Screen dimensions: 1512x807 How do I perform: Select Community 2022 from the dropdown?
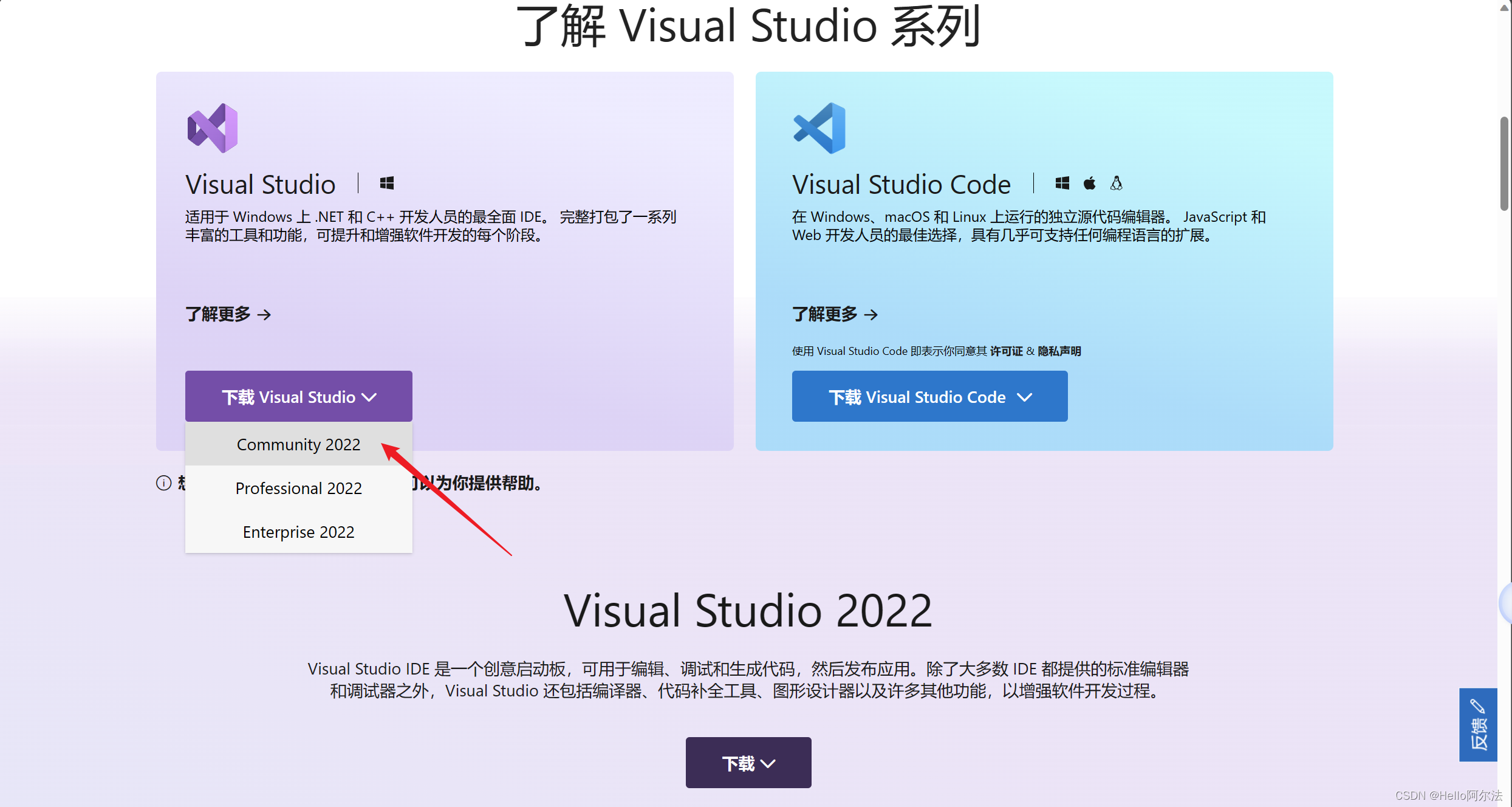pos(298,444)
